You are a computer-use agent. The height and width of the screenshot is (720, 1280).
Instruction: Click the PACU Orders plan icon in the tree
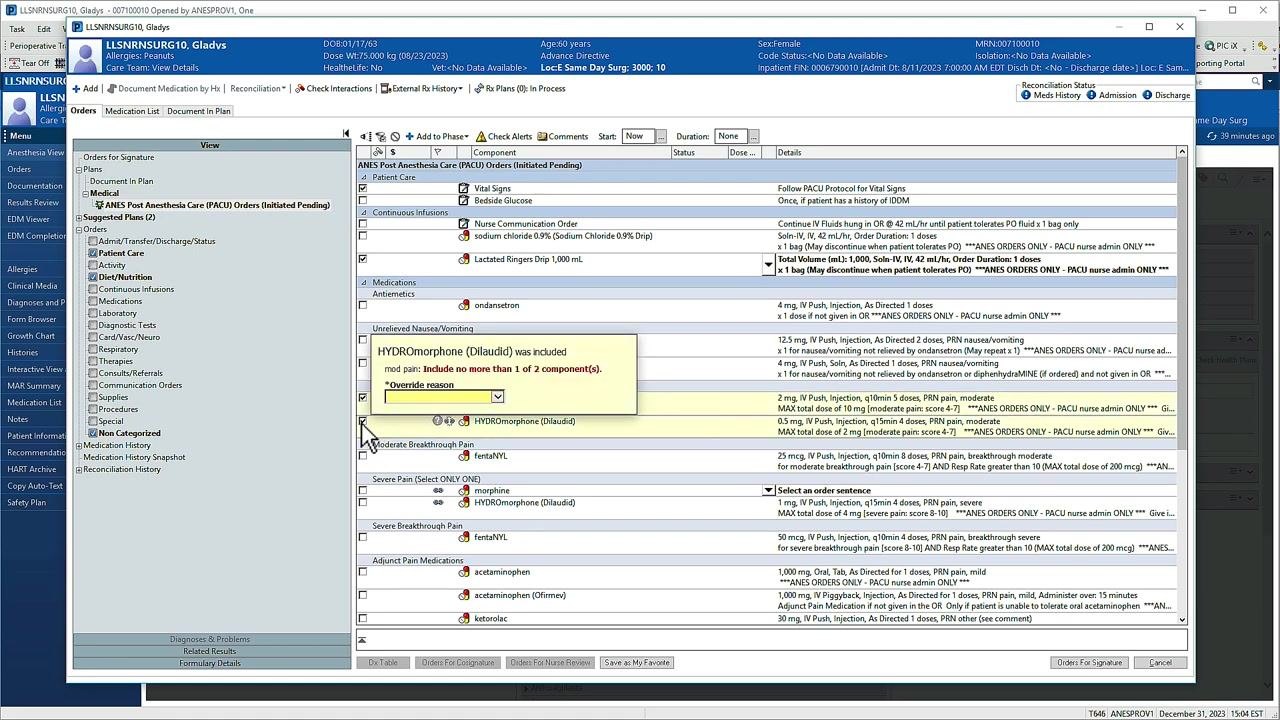point(100,205)
